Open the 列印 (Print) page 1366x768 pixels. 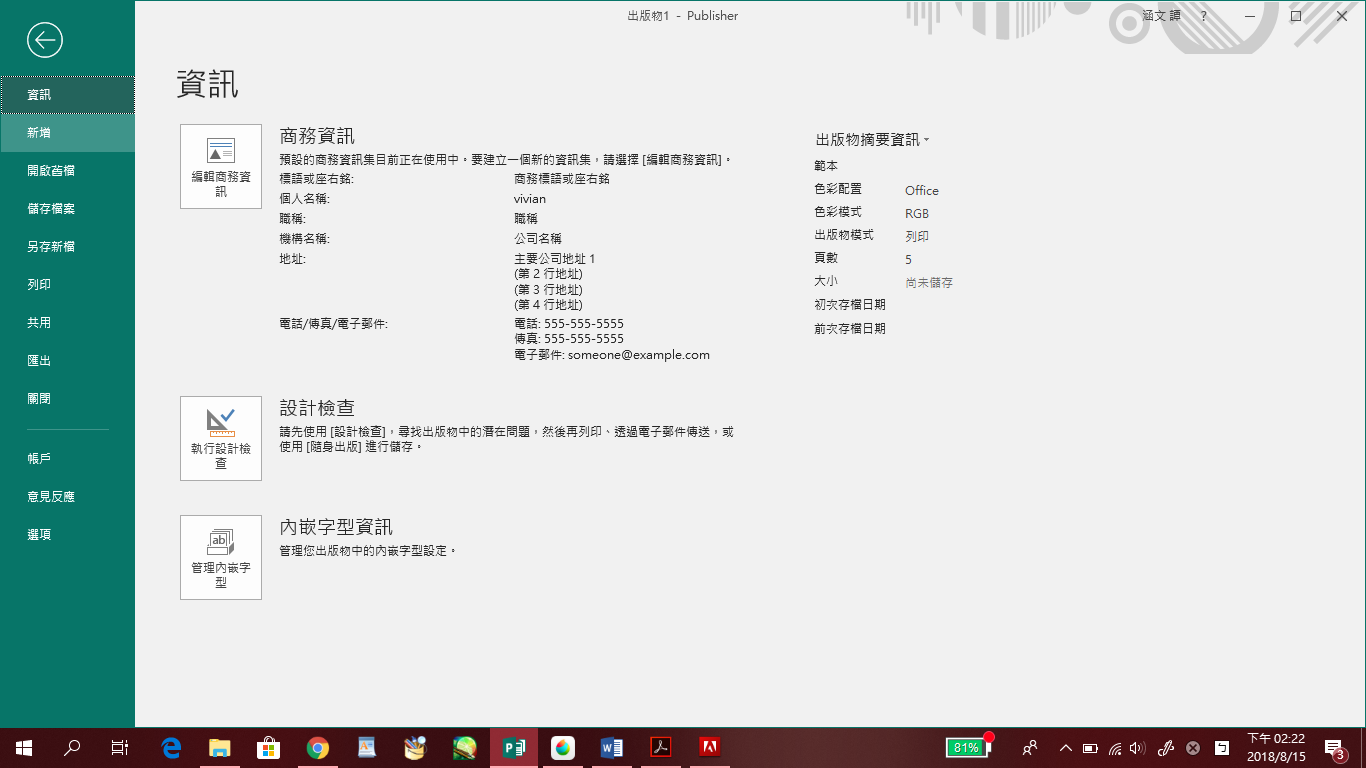40,285
